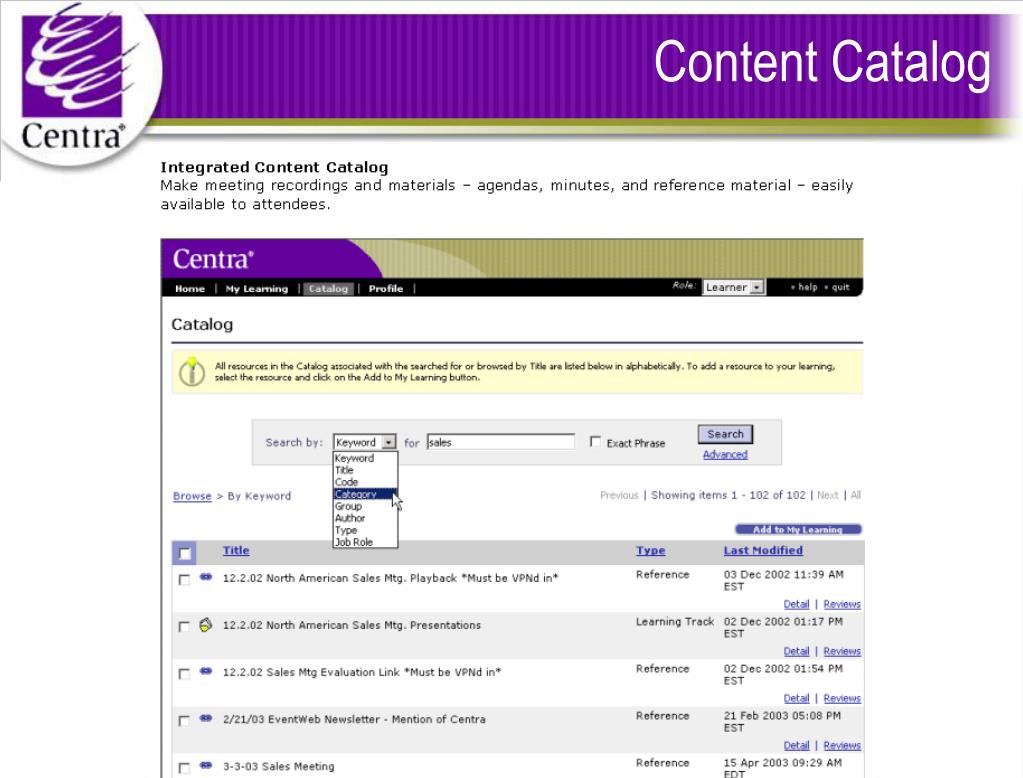Check the box for Sales Mtg. Presentations row
The height and width of the screenshot is (778, 1023).
pyautogui.click(x=184, y=627)
